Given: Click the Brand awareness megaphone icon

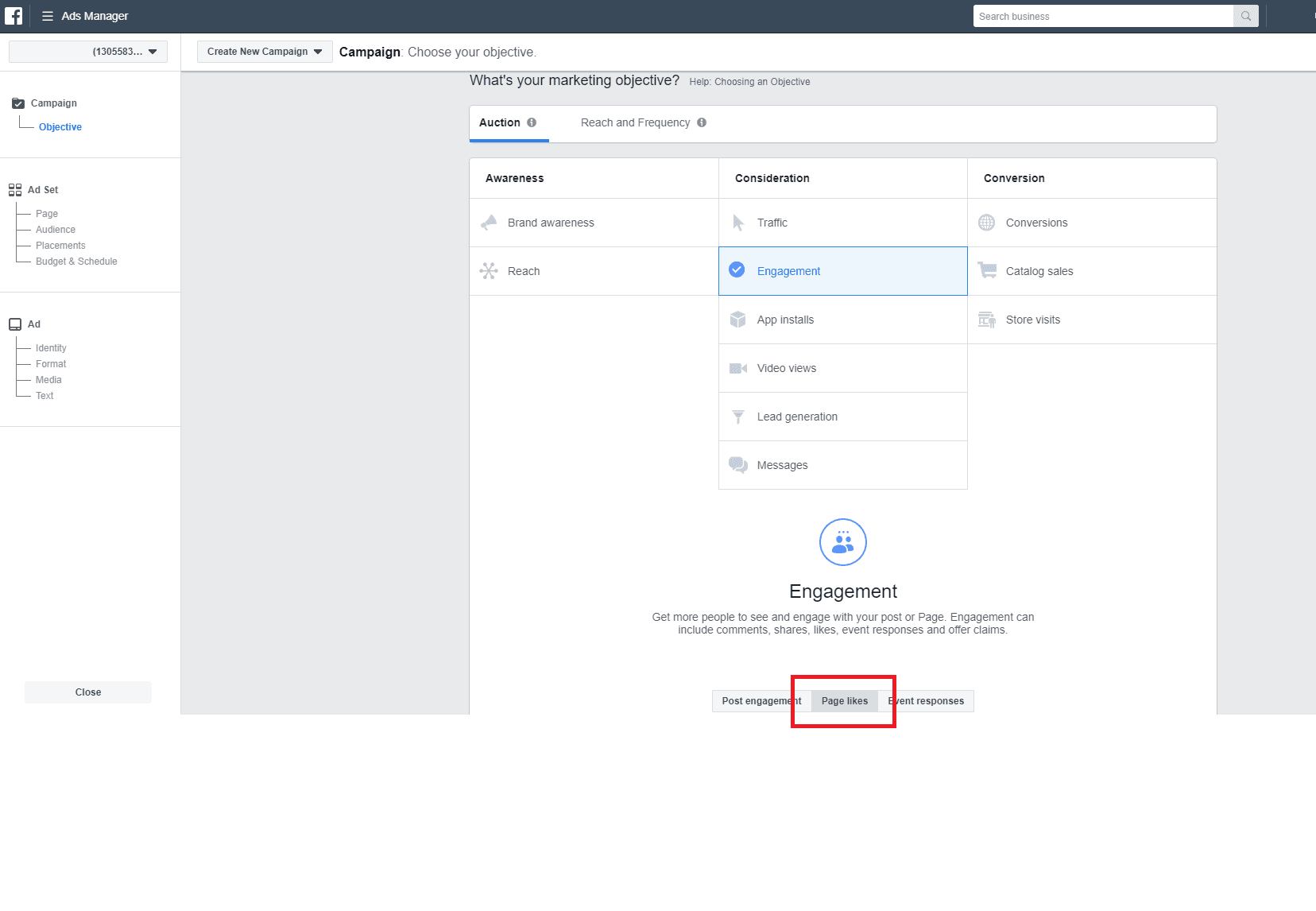Looking at the screenshot, I should [489, 223].
